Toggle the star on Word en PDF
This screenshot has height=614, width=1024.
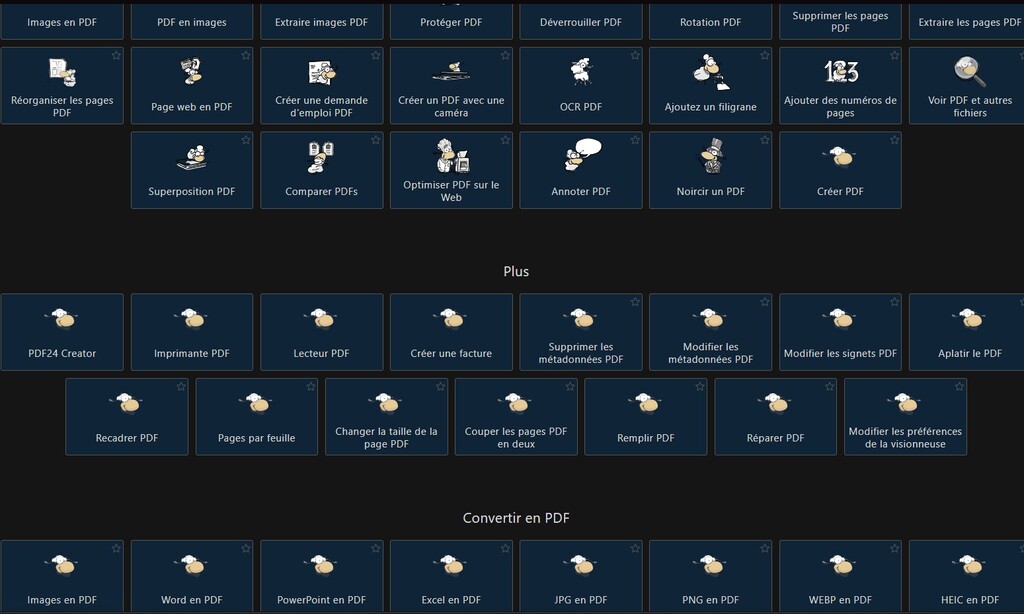click(x=246, y=548)
